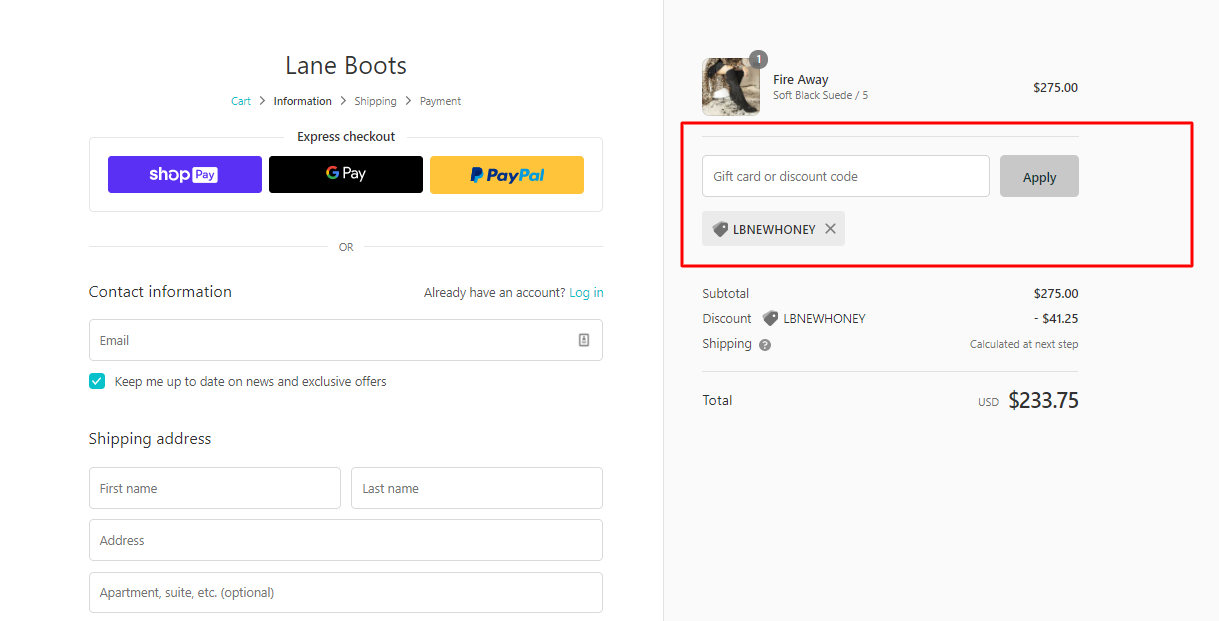Click quantity badge on Fire Away thumbnail

(758, 59)
